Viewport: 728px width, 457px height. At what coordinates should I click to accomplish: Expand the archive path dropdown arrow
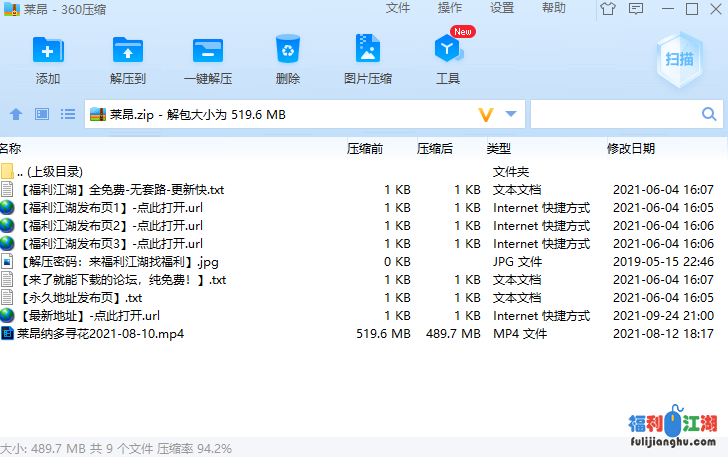(511, 114)
